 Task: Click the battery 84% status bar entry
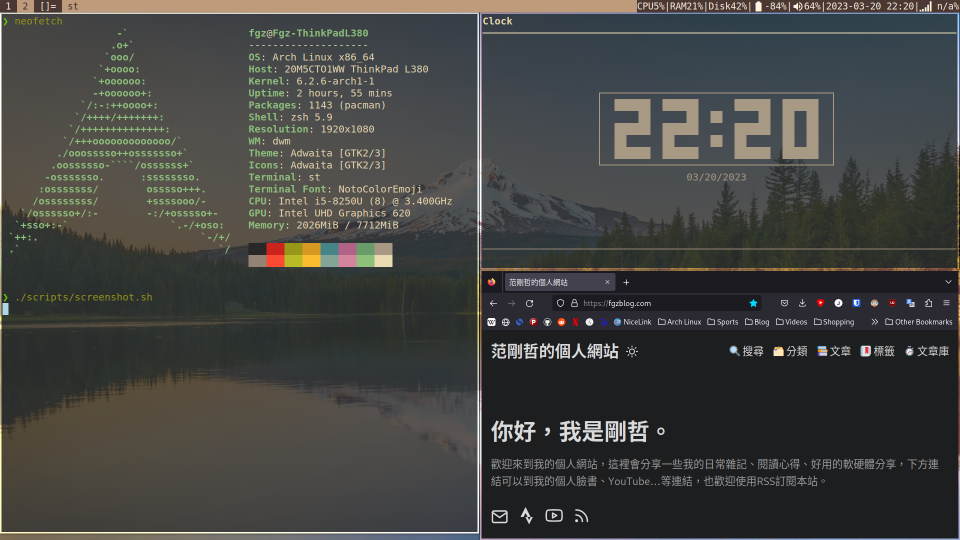(771, 6)
